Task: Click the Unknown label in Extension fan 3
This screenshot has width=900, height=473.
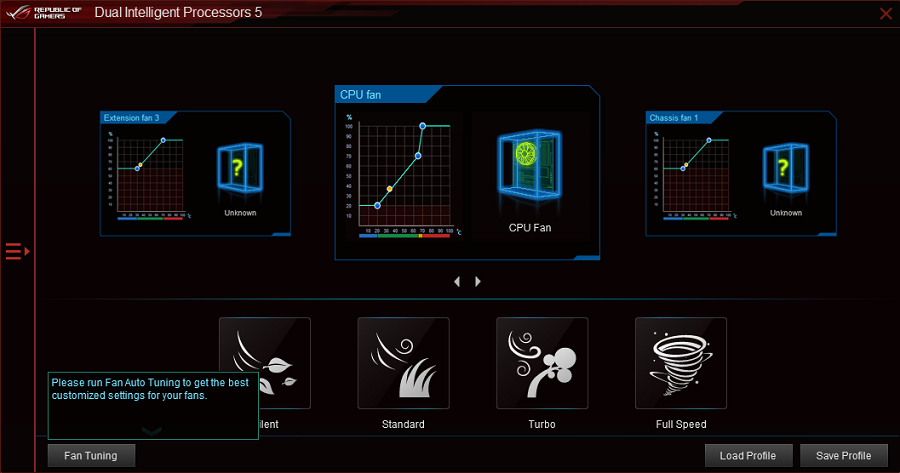Action: (240, 213)
